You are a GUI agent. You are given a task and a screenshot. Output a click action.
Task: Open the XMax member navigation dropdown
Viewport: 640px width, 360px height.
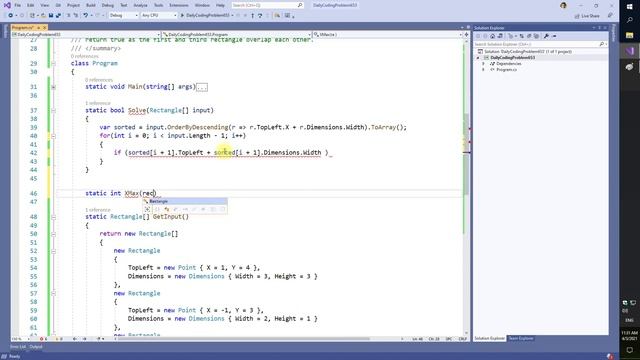(x=388, y=35)
